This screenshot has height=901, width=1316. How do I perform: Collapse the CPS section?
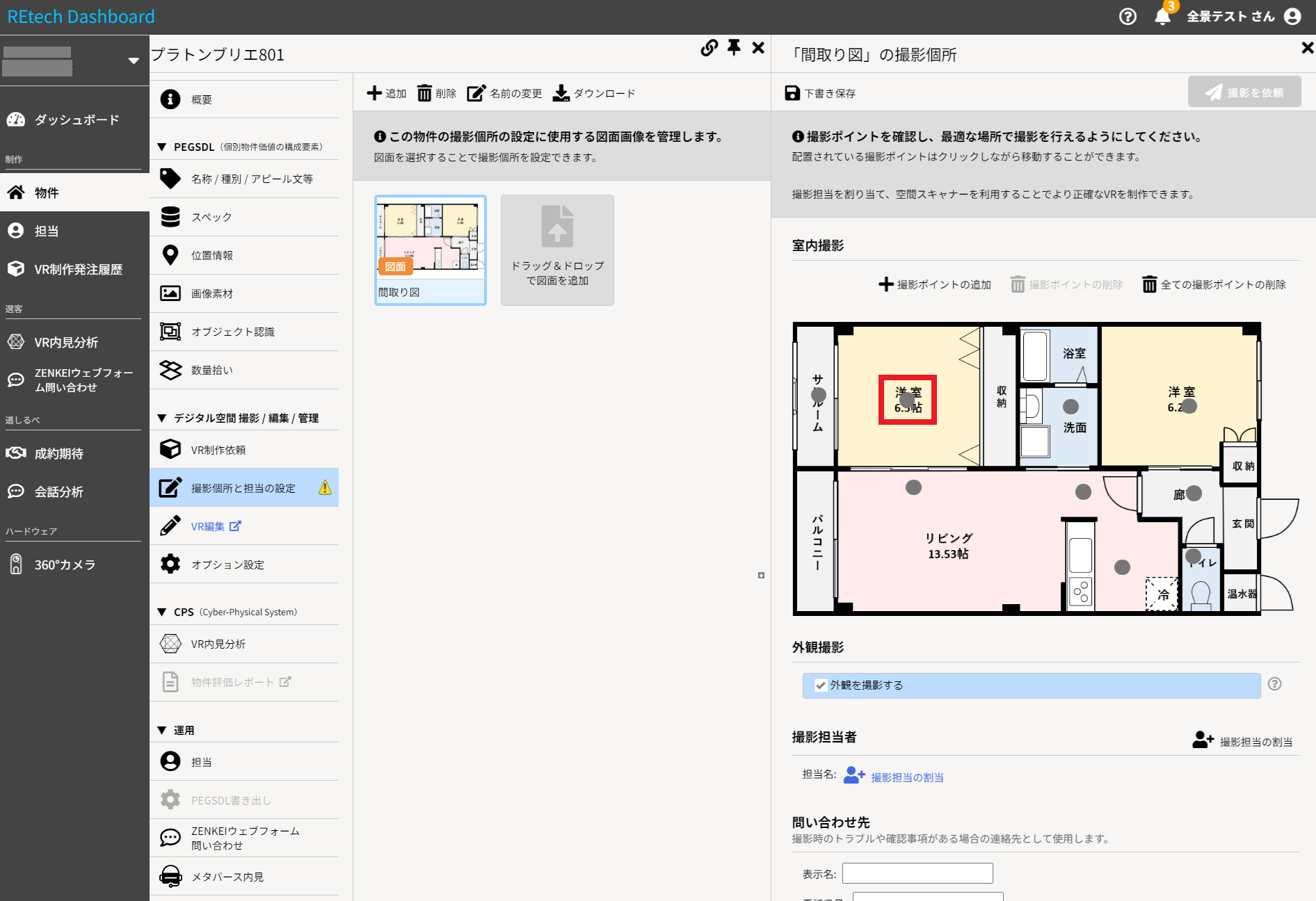point(162,612)
